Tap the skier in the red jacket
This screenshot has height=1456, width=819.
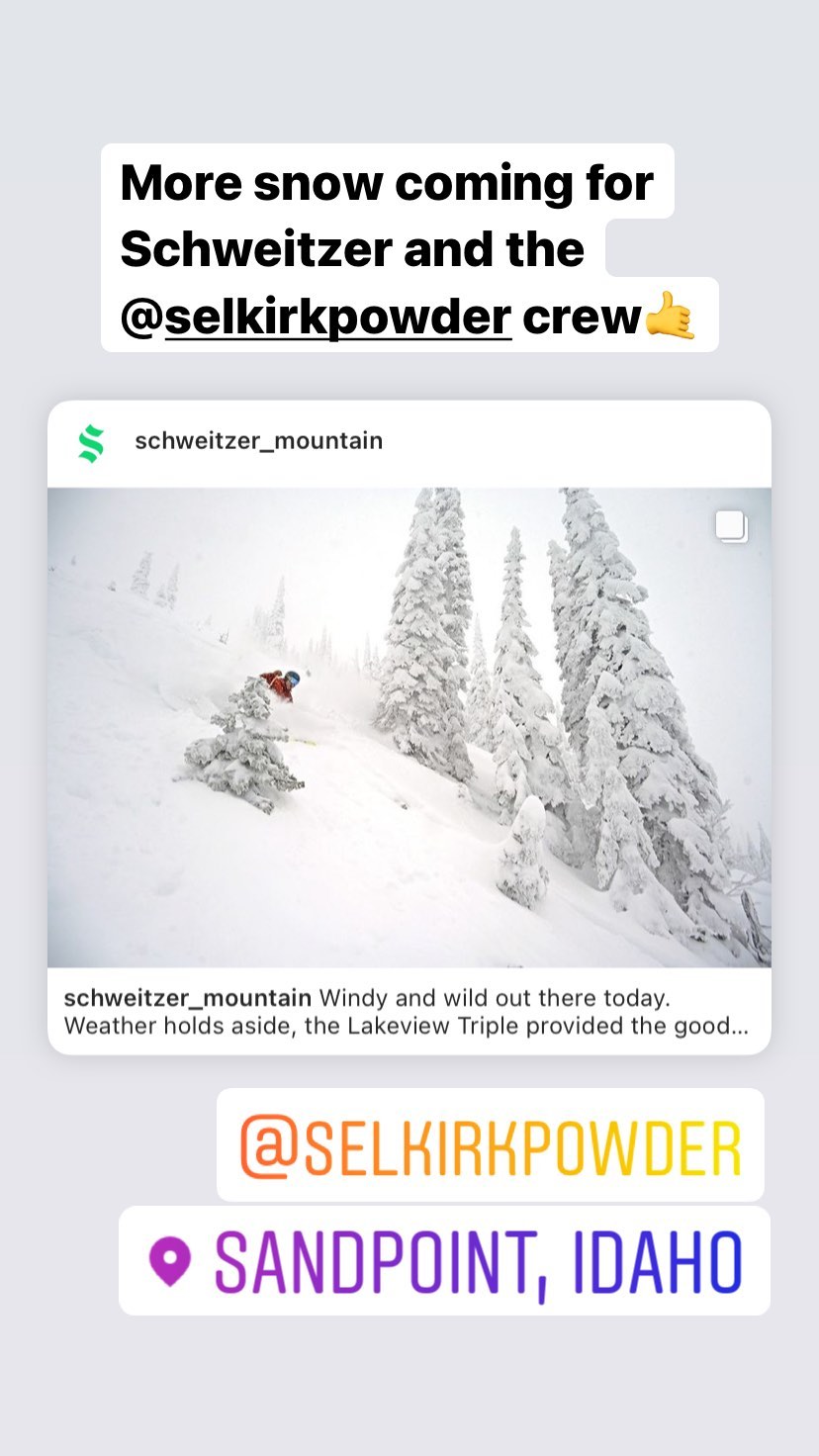[280, 685]
